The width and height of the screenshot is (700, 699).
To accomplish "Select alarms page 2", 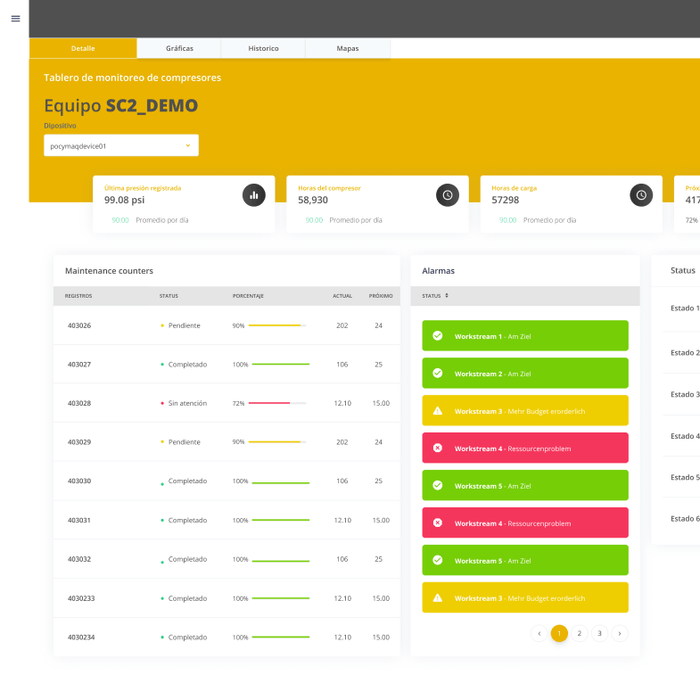I will click(x=579, y=633).
